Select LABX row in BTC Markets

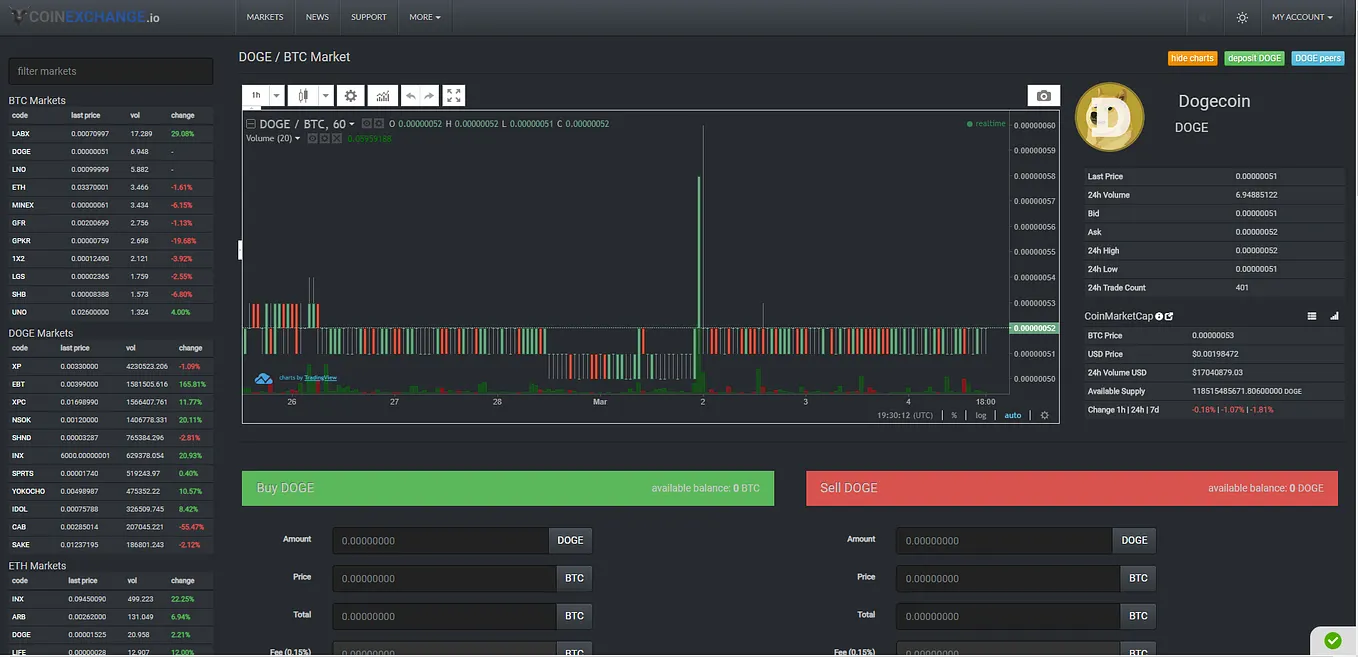tap(110, 133)
